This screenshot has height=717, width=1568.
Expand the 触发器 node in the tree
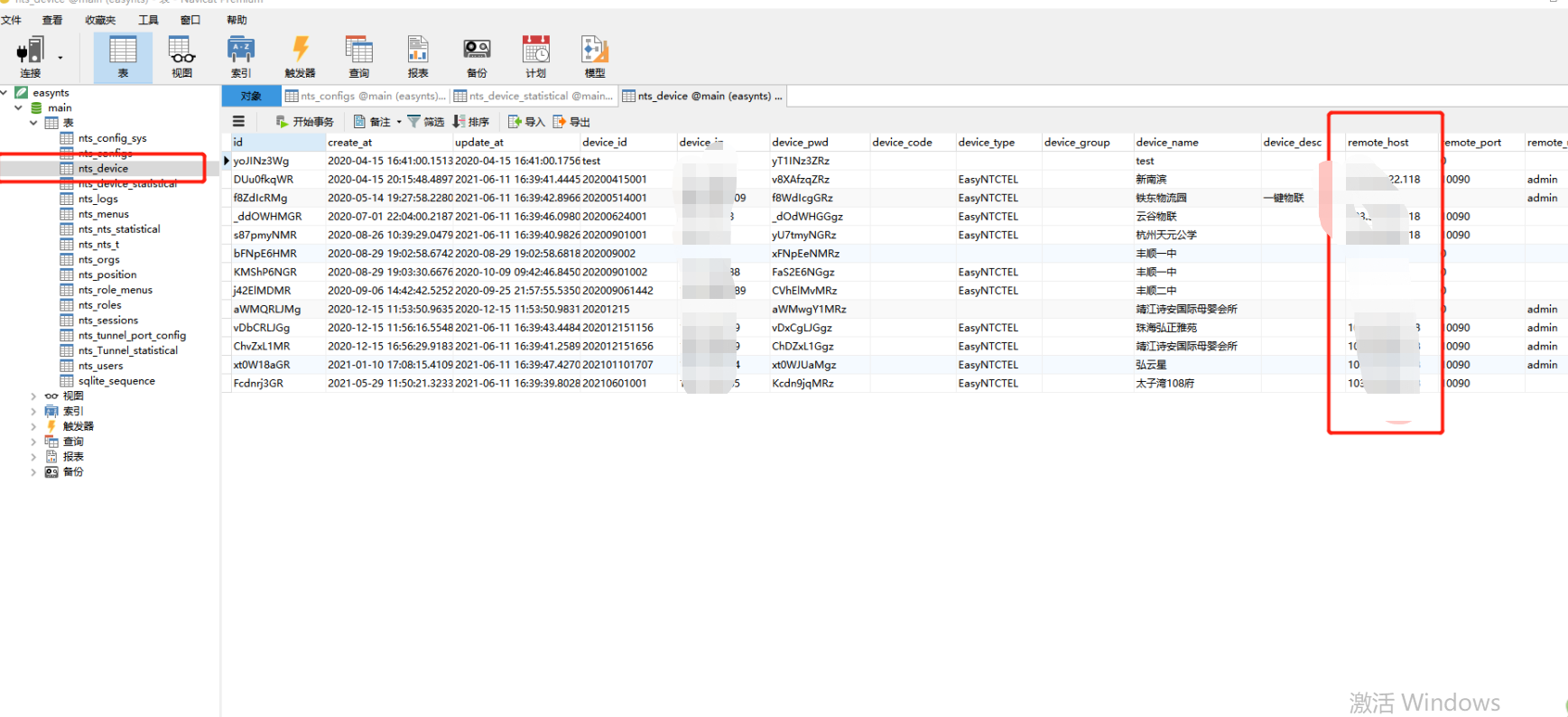point(33,426)
